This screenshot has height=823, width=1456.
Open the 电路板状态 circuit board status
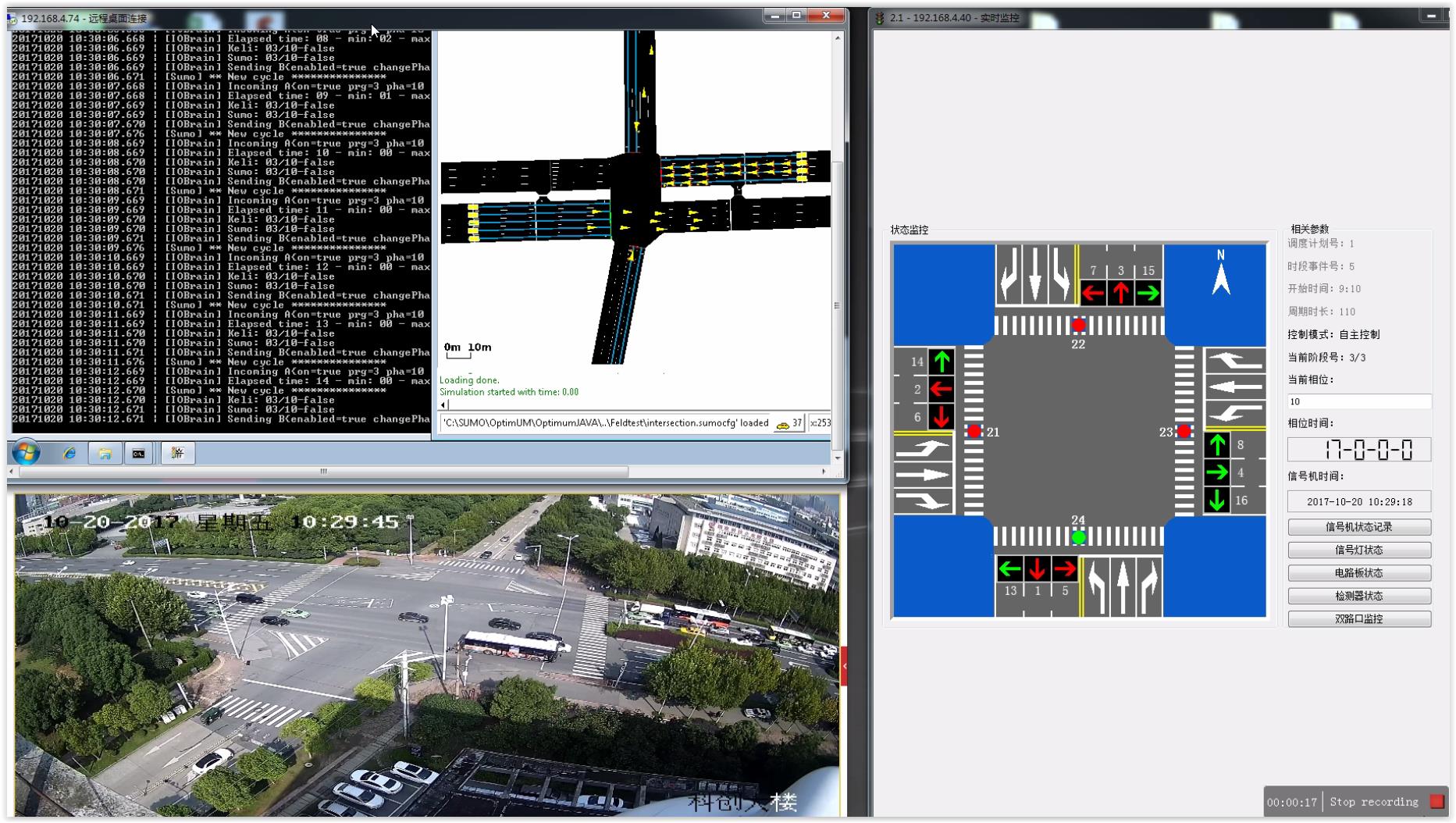pos(1358,572)
